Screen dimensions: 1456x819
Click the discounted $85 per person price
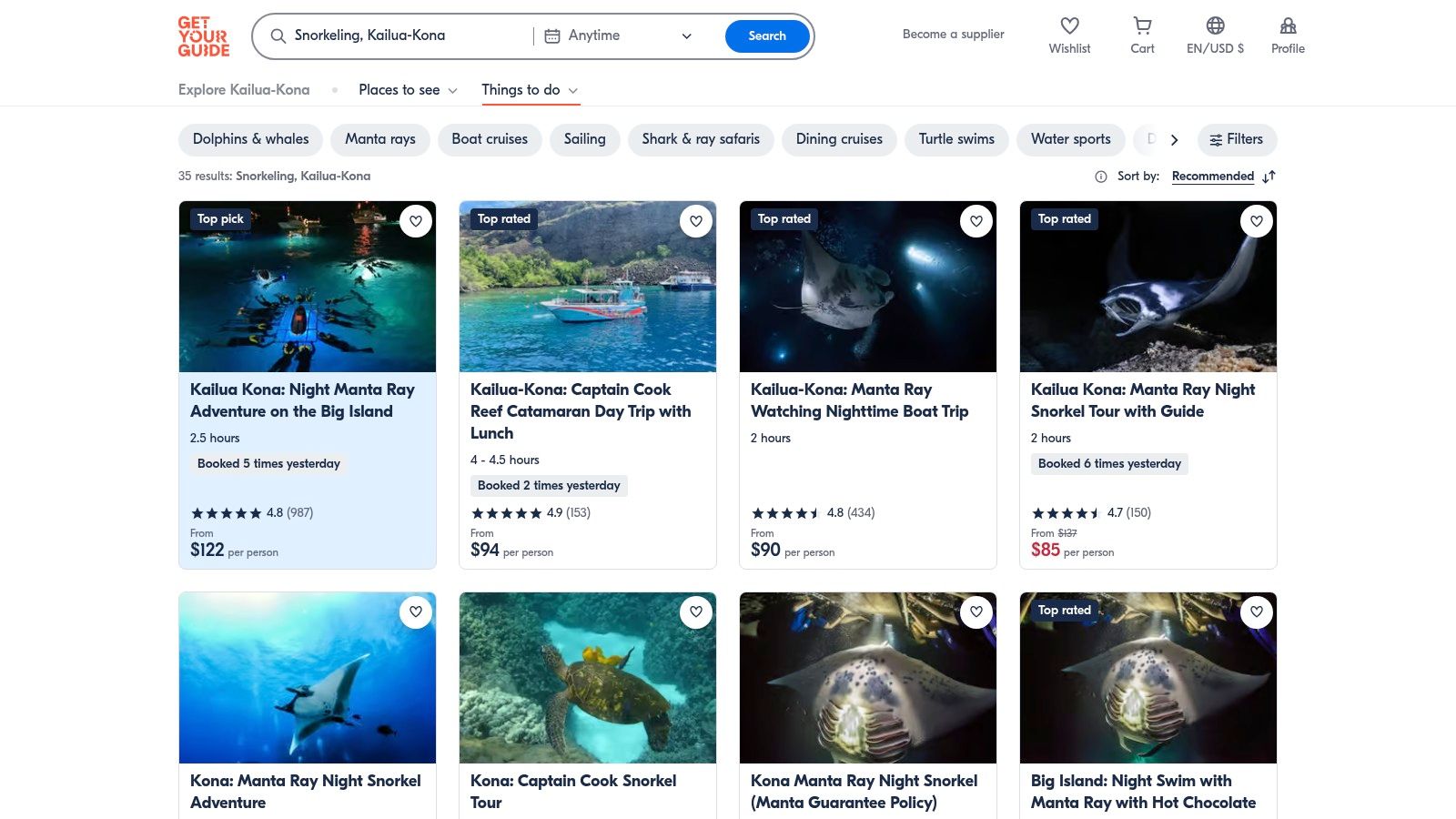tap(1072, 550)
